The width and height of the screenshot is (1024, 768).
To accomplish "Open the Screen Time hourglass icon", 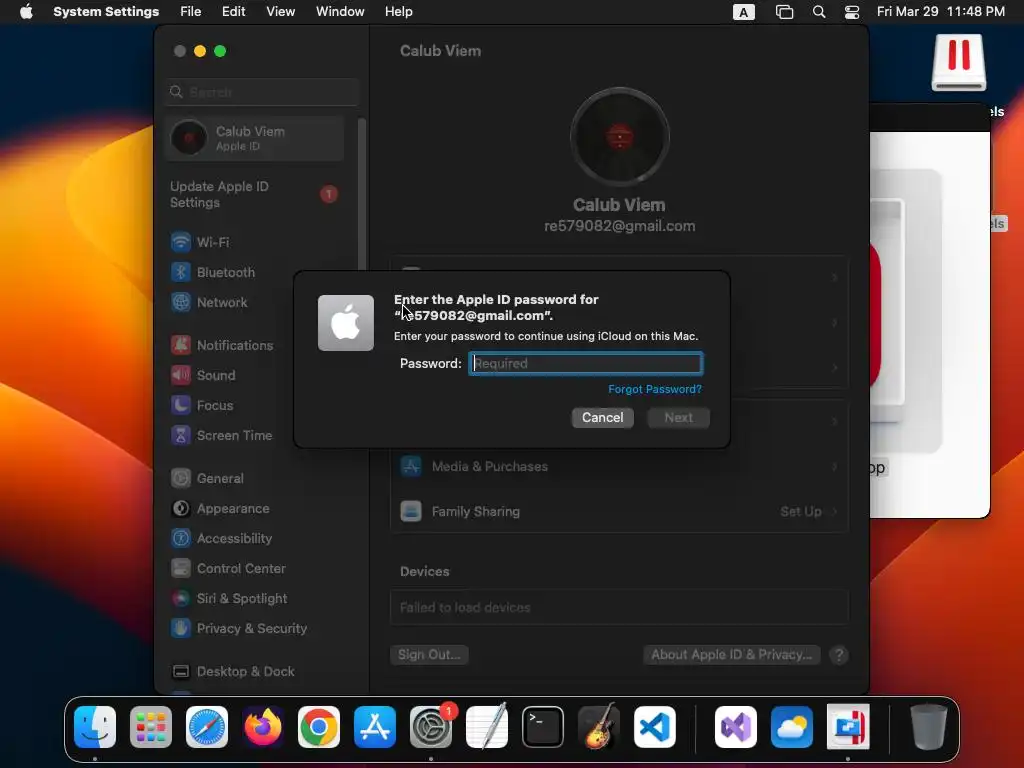I will (181, 435).
